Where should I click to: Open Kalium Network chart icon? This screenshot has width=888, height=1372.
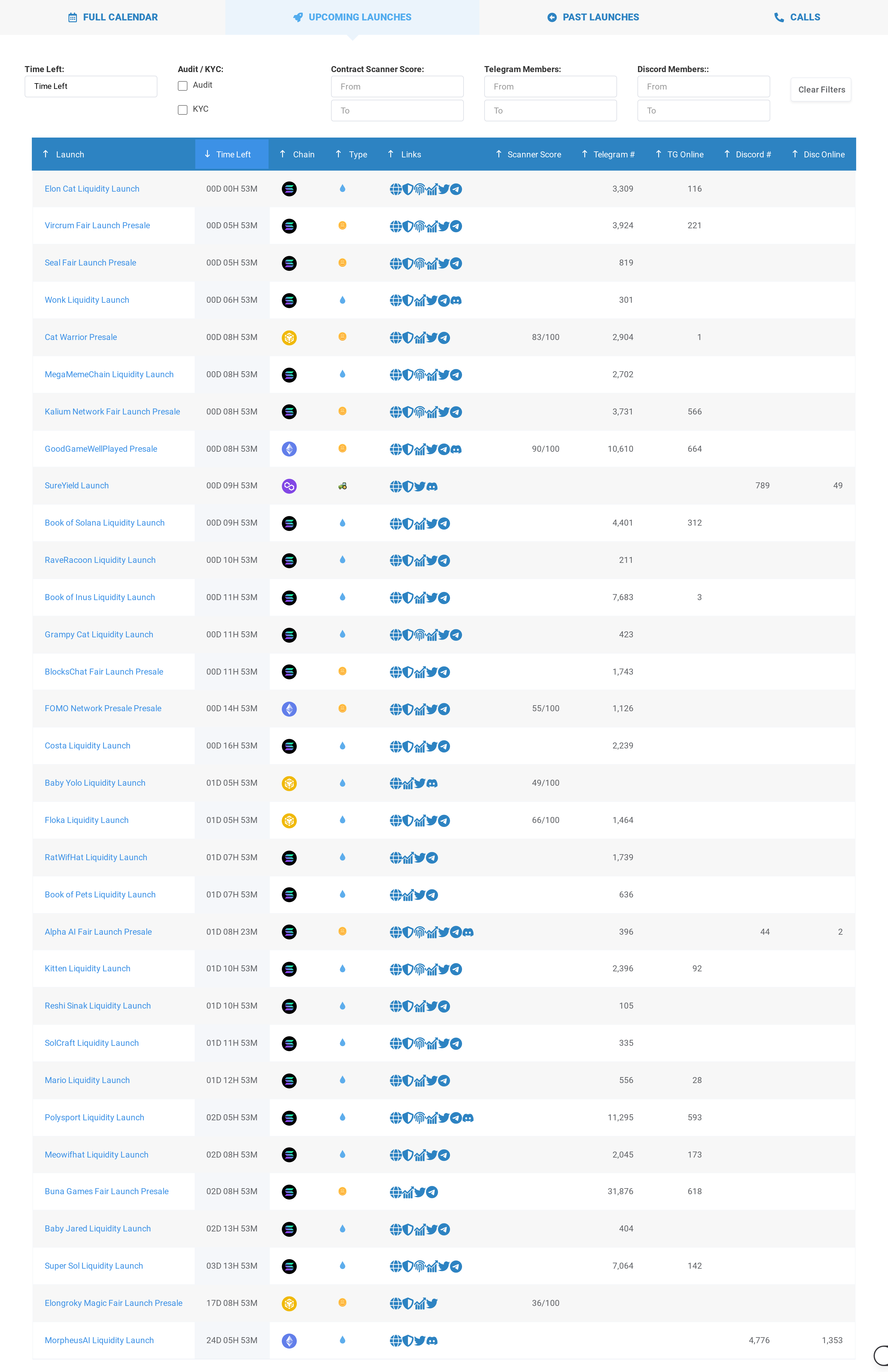(432, 412)
